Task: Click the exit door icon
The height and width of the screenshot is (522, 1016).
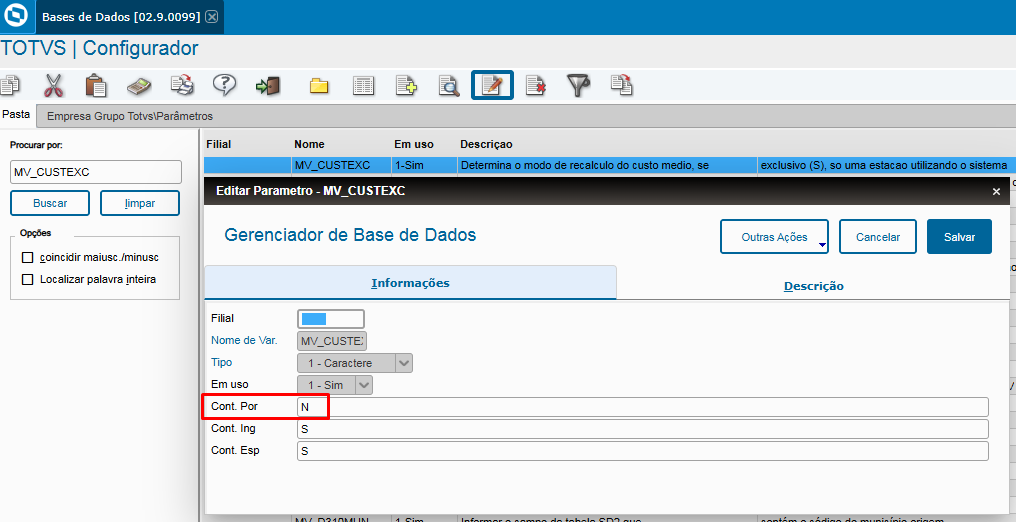Action: pos(268,85)
